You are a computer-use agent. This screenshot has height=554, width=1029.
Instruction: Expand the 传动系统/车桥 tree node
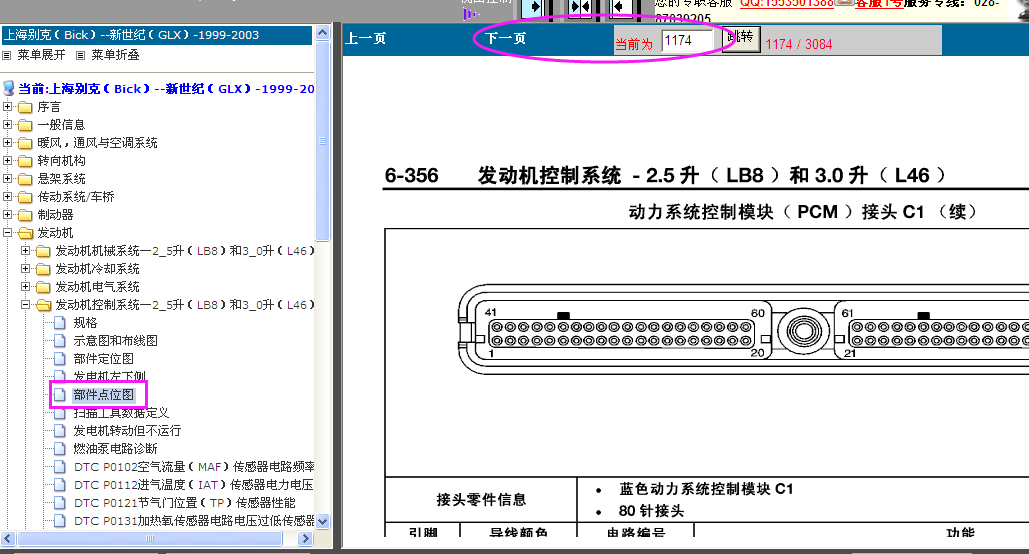[x=8, y=196]
